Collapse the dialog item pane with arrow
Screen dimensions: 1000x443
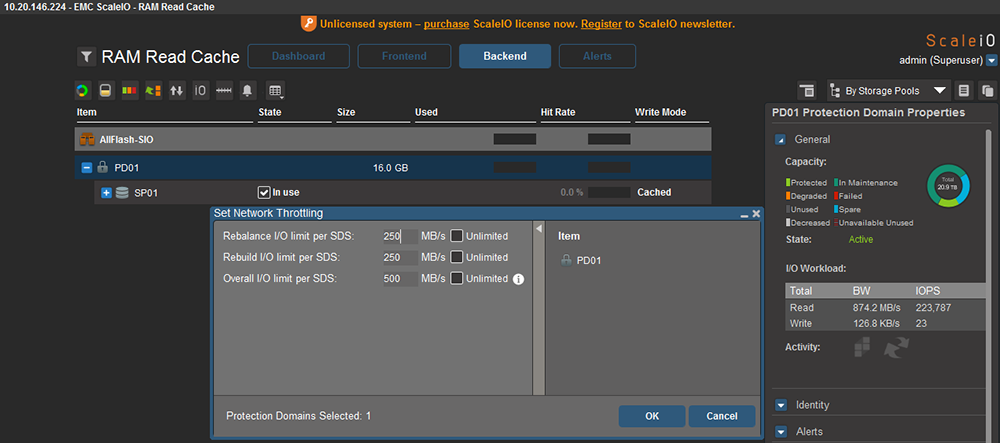[538, 228]
